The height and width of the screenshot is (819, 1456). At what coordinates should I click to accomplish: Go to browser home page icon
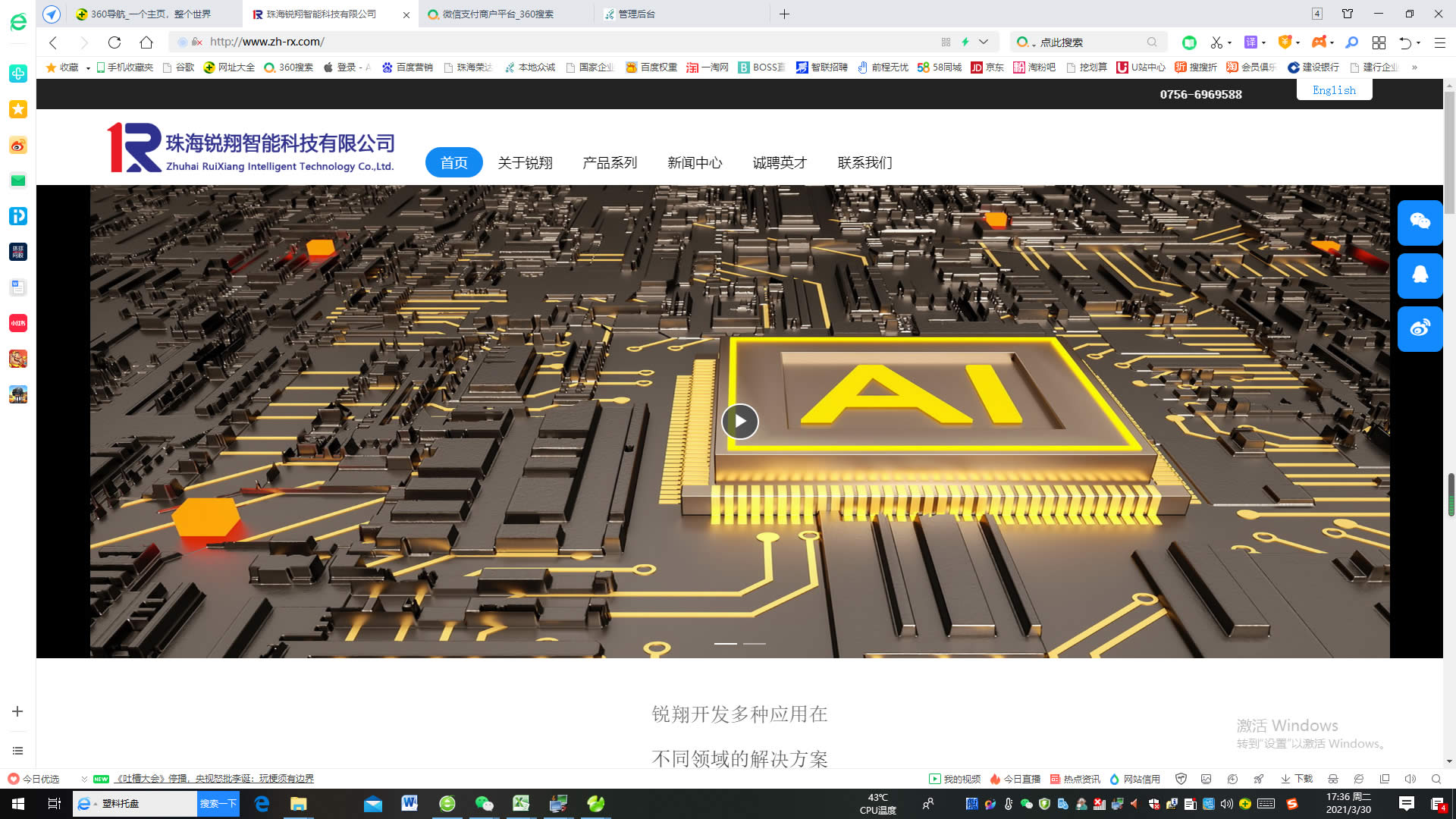click(146, 42)
